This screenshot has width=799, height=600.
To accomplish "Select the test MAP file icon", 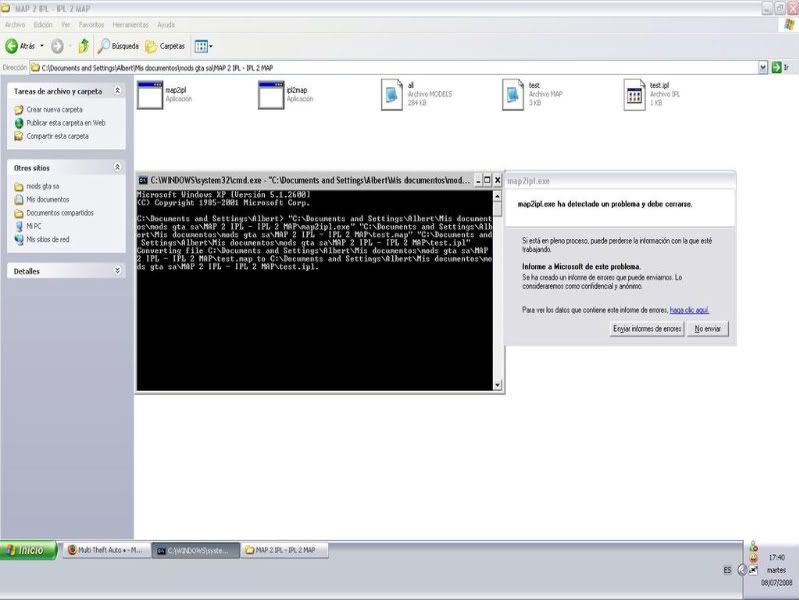I will click(513, 94).
